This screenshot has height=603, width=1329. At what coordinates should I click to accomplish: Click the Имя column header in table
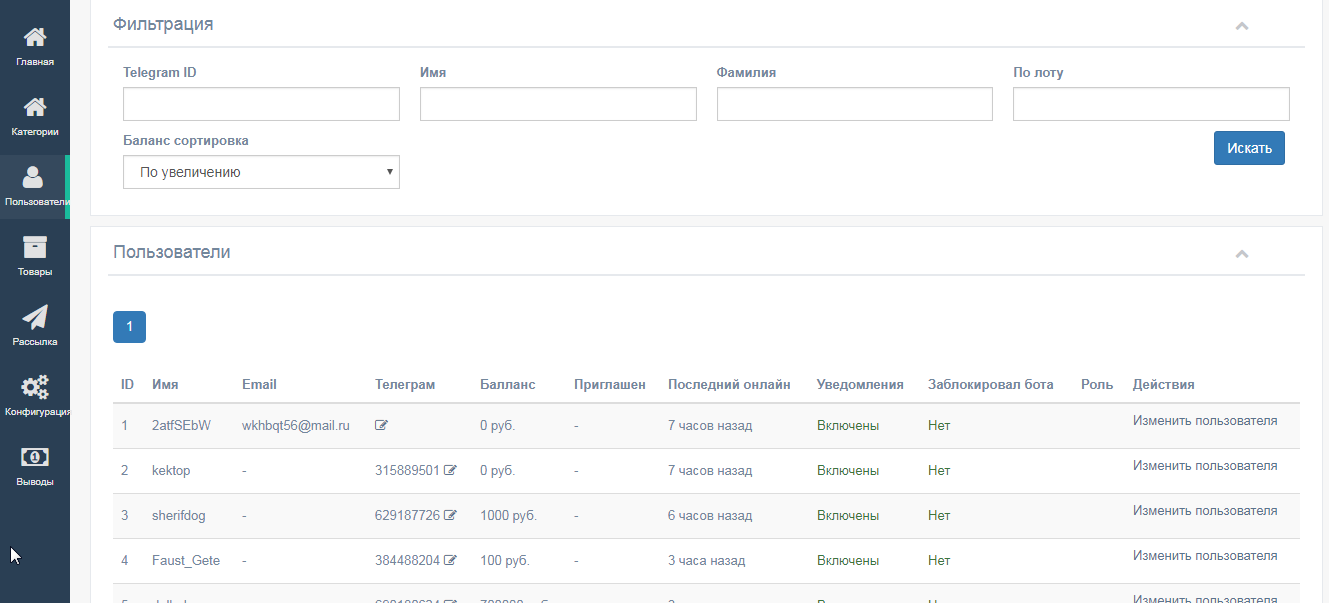[x=165, y=384]
